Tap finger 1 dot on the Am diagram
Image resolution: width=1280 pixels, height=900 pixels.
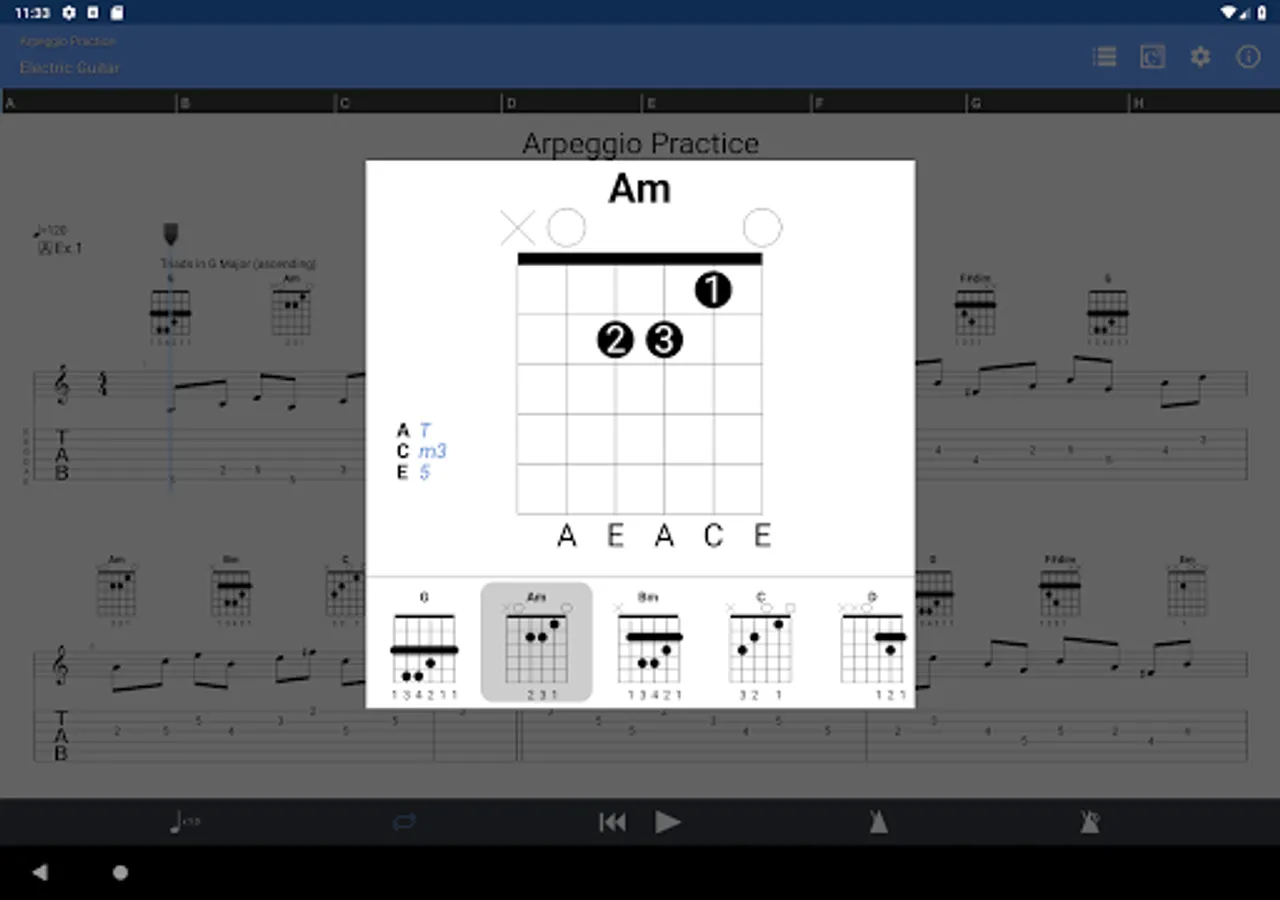712,290
